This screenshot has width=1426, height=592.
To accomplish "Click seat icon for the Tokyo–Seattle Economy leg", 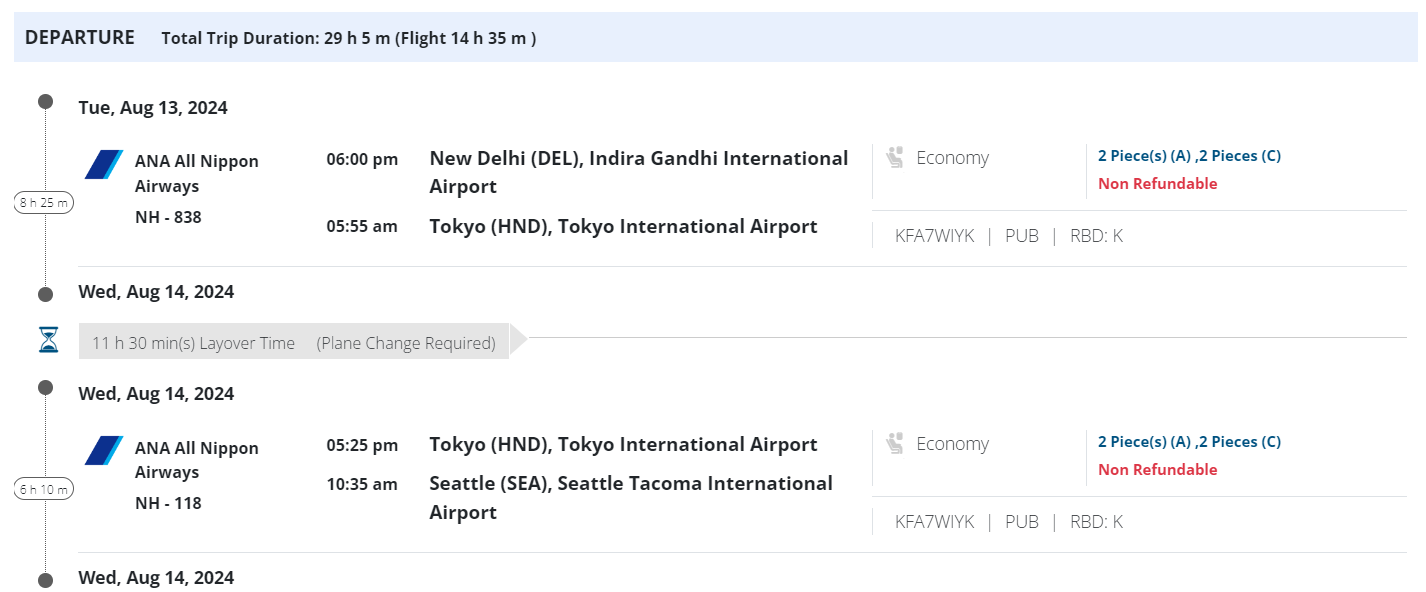I will 894,444.
